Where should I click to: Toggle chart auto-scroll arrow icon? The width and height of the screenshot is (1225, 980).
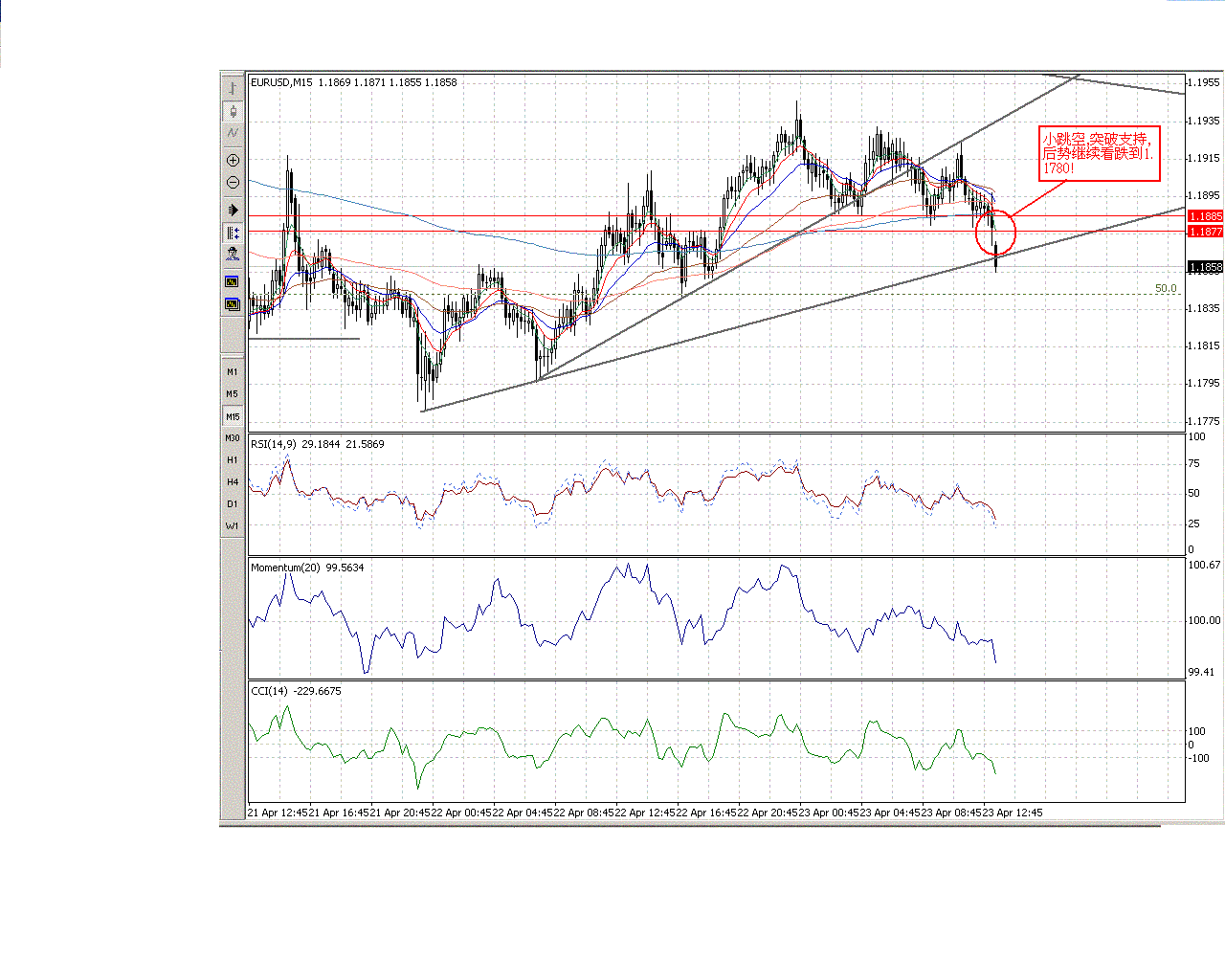tap(233, 210)
